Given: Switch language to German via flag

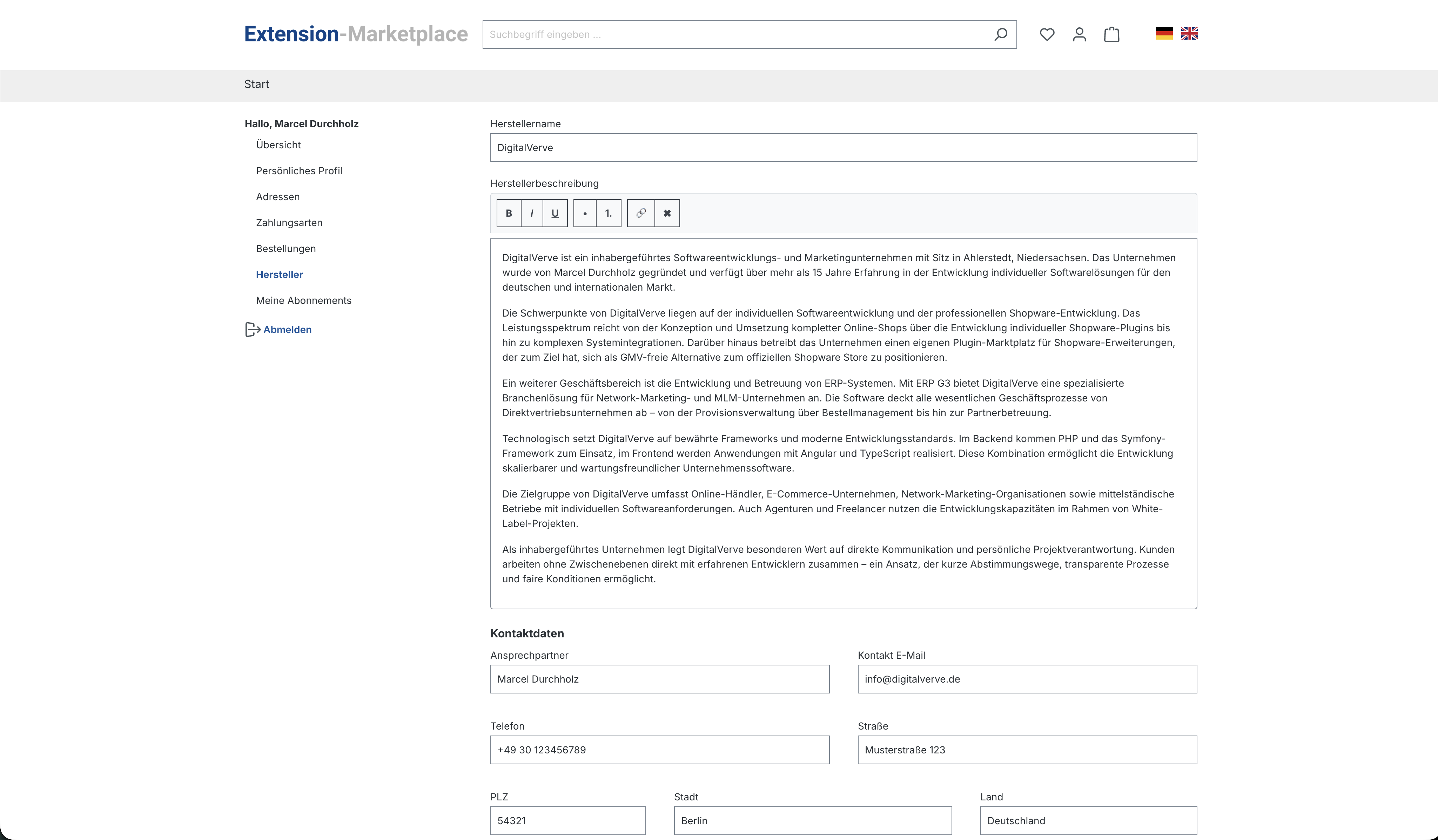Looking at the screenshot, I should coord(1163,34).
